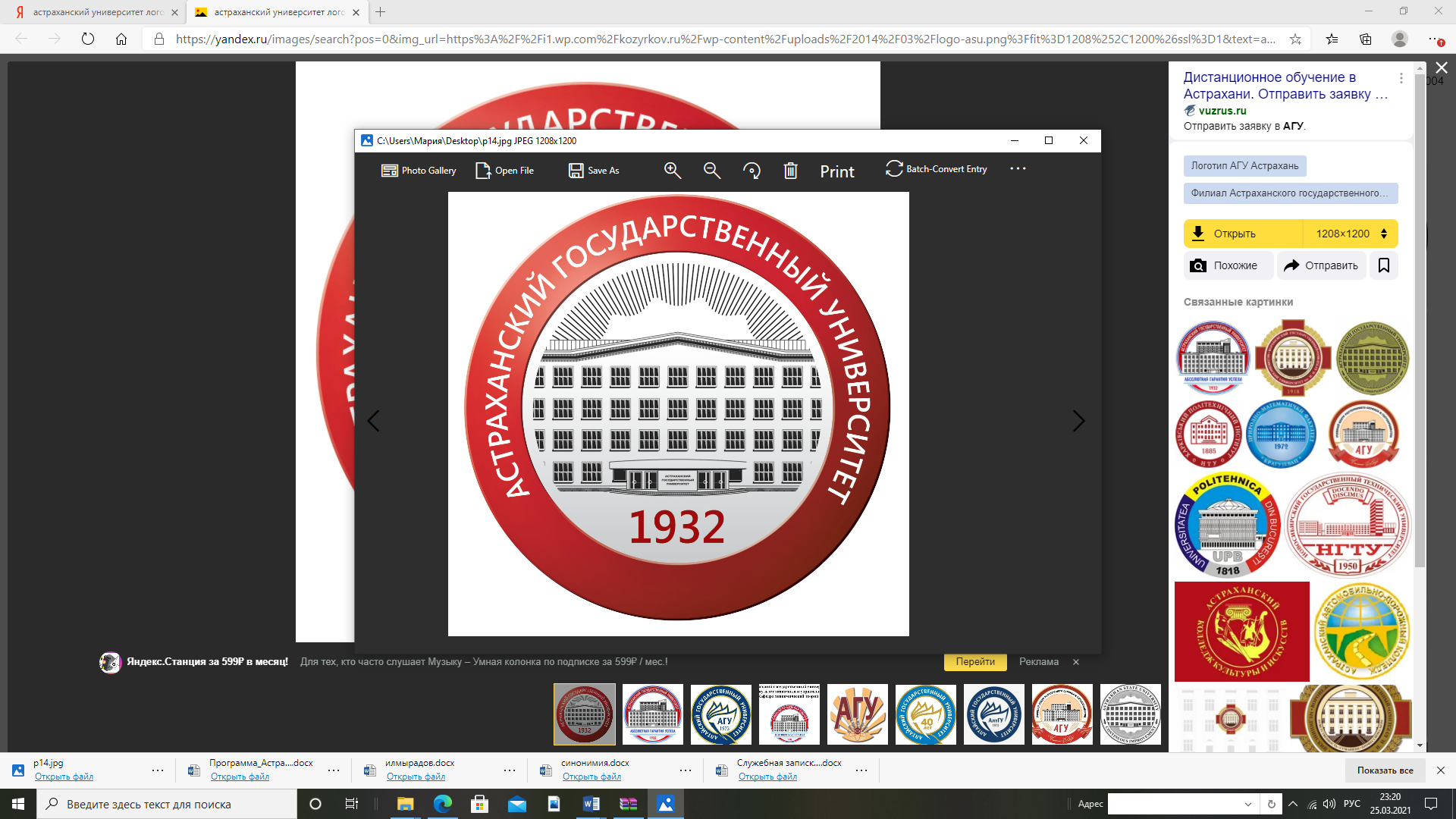Click Перейти button on Yandex ad banner
This screenshot has height=819, width=1456.
tap(975, 662)
